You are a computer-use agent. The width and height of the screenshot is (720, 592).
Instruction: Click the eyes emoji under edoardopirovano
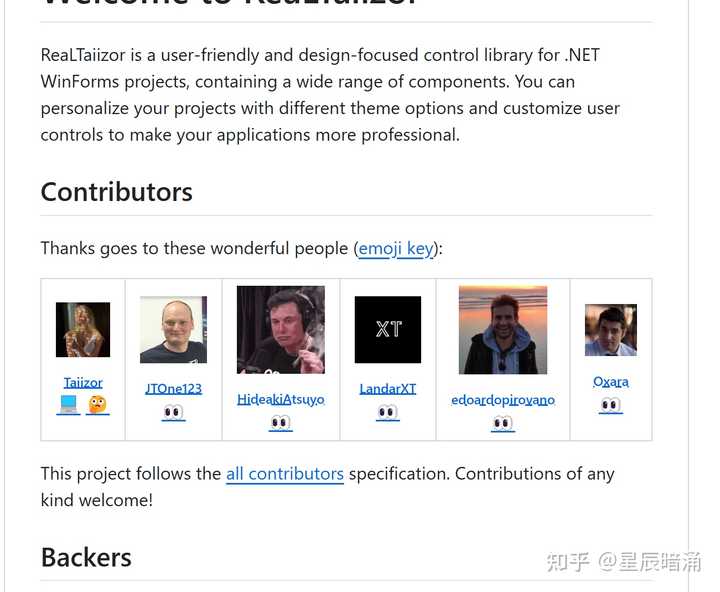(503, 423)
